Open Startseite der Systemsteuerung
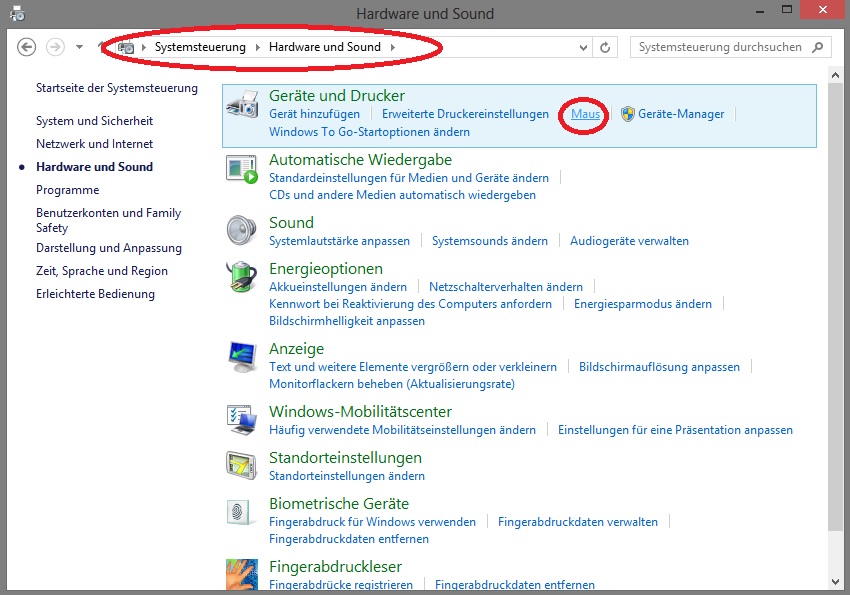Screen dimensions: 850x595 tap(117, 88)
